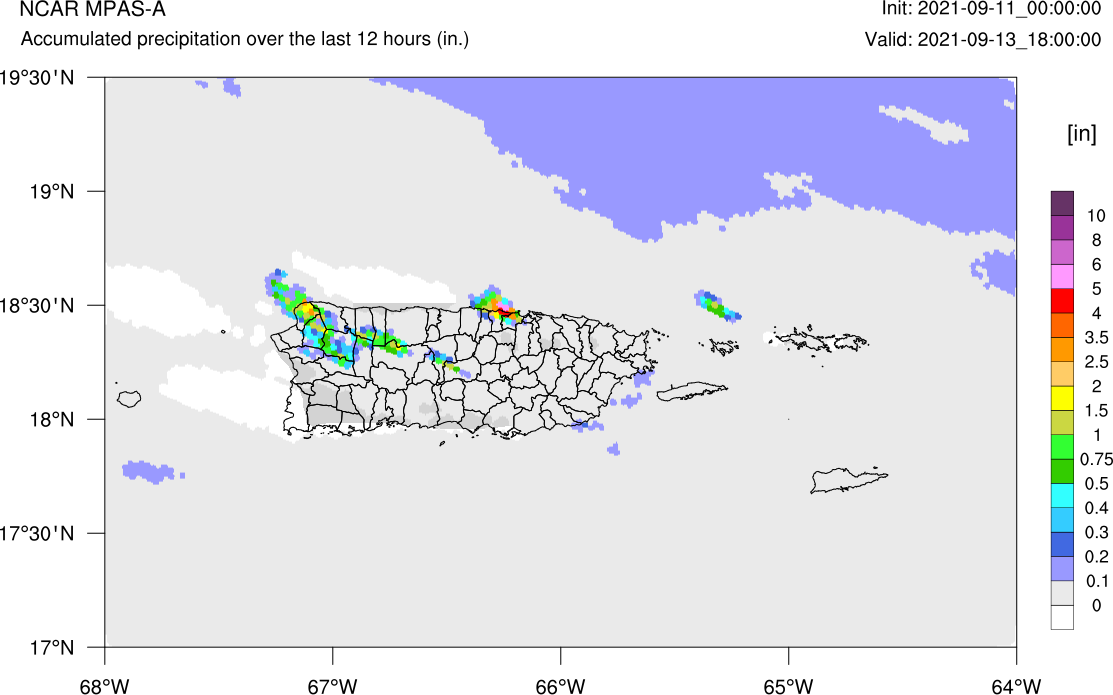This screenshot has height=695, width=1113.
Task: Click the purple legend swatch between 8 and 10
Action: click(x=1062, y=228)
